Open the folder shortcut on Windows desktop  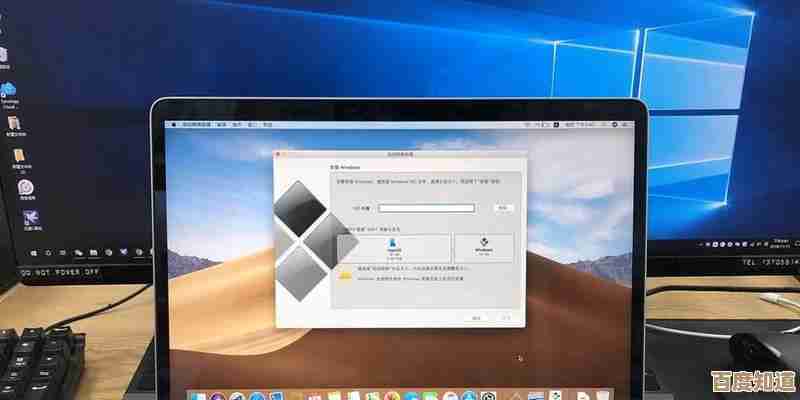tap(19, 155)
